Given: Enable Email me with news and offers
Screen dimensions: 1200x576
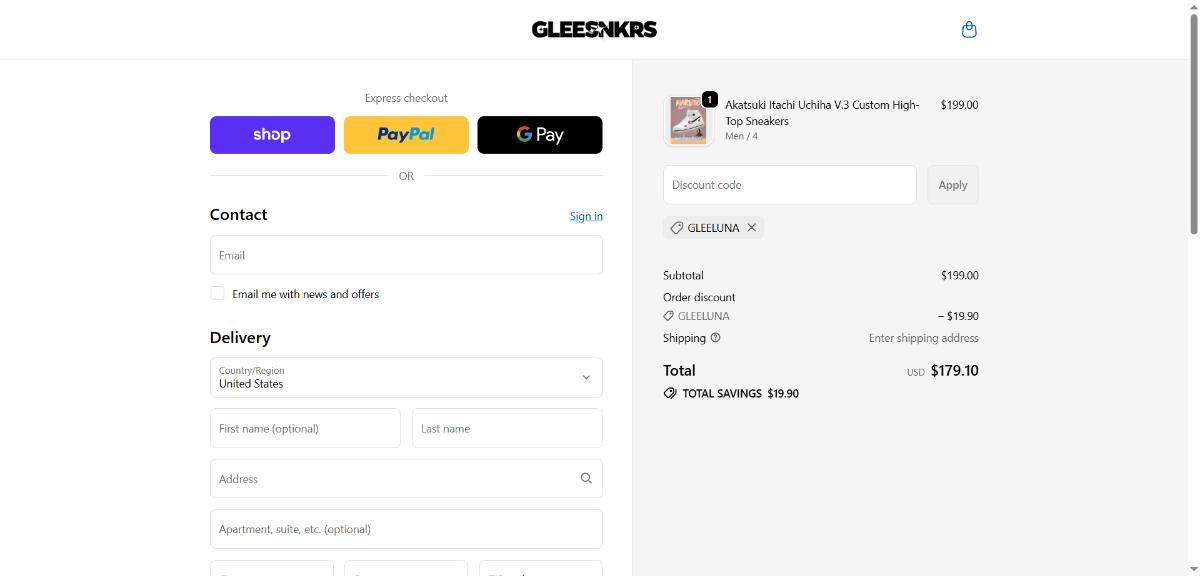Looking at the screenshot, I should tap(217, 293).
